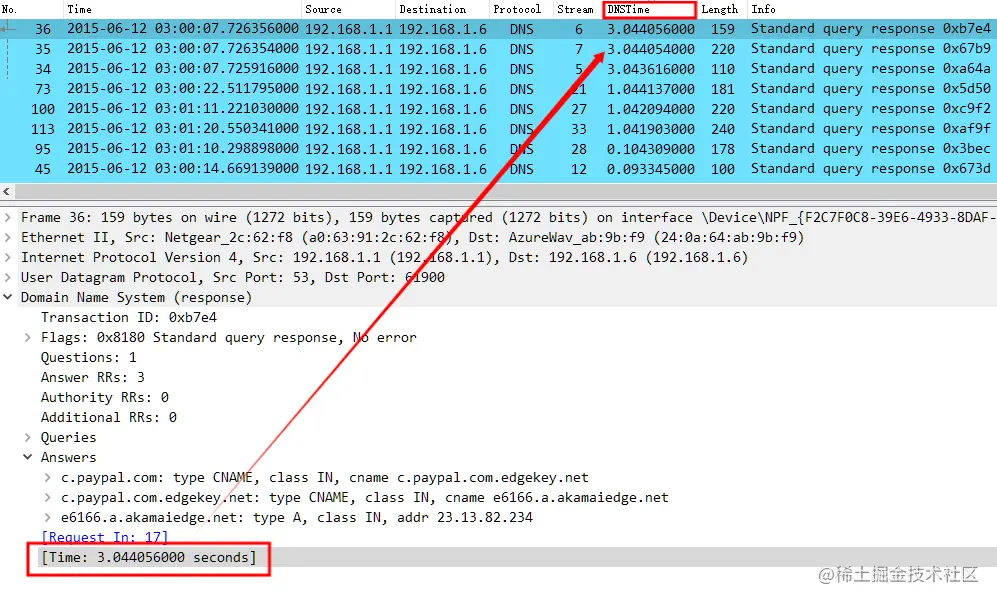Select packet number 36 row

click(x=498, y=29)
